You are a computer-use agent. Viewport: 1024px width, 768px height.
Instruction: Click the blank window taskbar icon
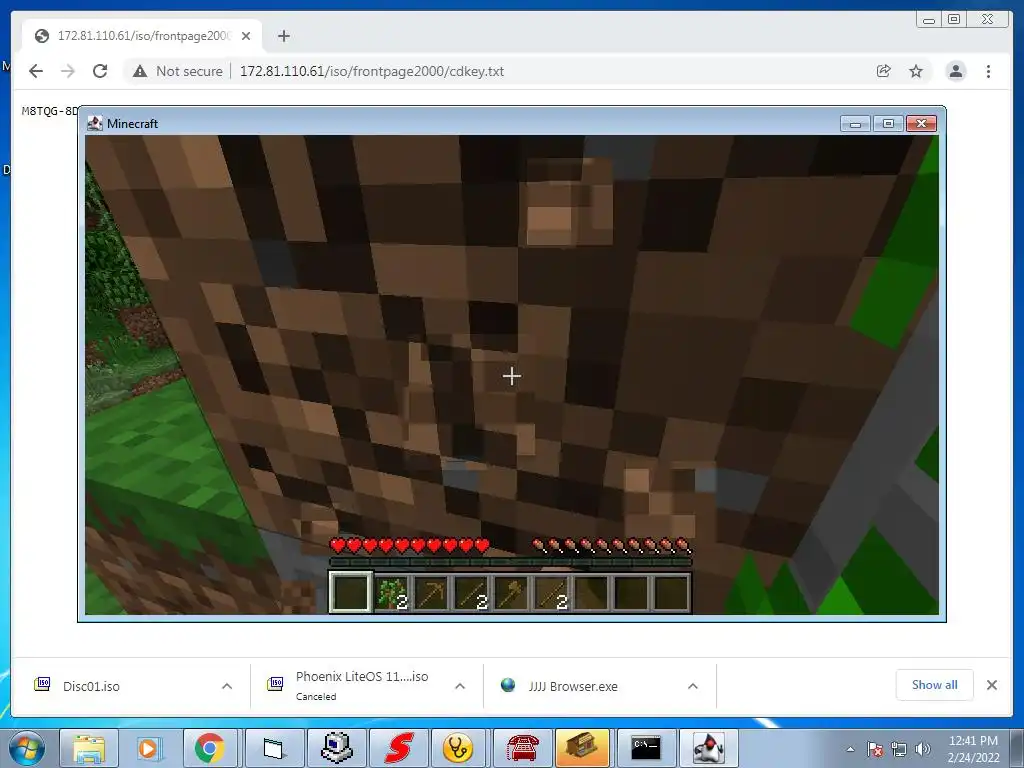[275, 748]
